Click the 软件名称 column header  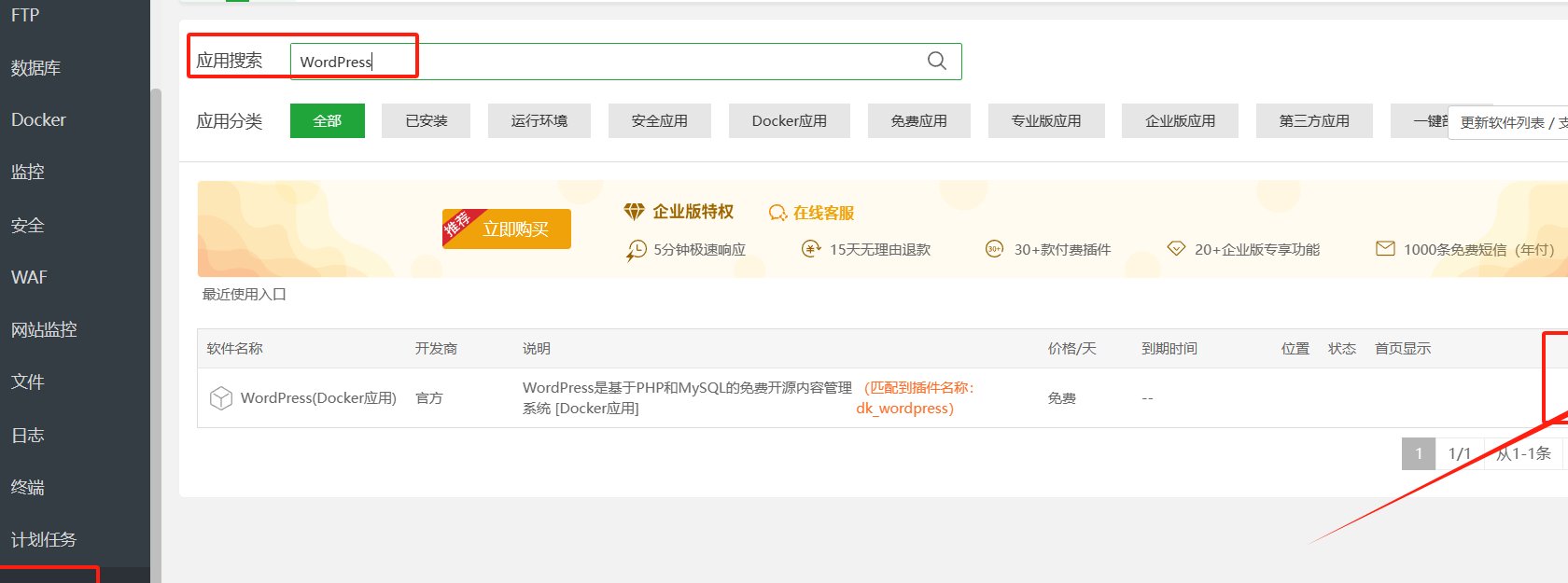[x=235, y=348]
